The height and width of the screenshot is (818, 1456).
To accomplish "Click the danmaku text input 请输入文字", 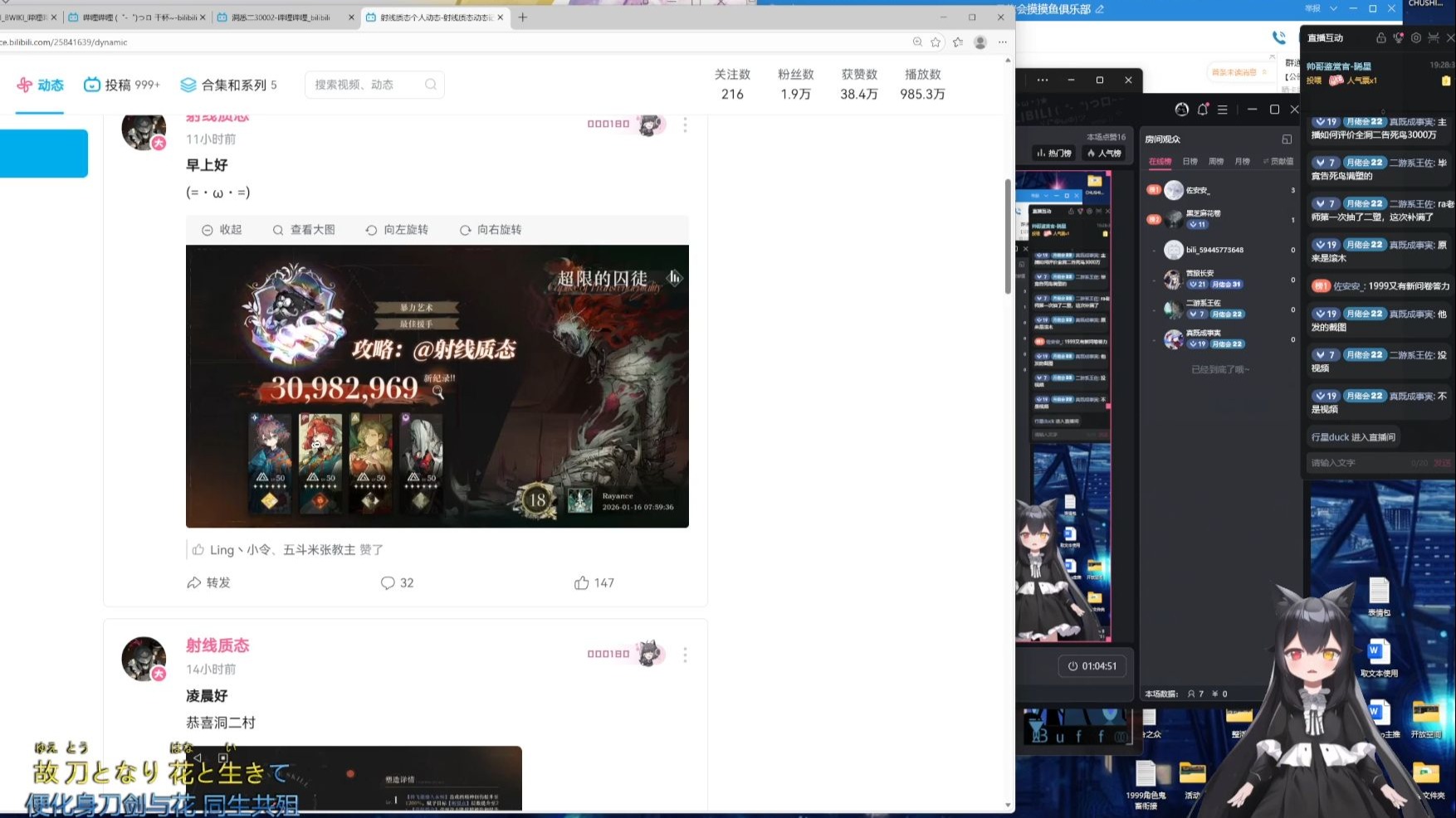I will (1357, 463).
